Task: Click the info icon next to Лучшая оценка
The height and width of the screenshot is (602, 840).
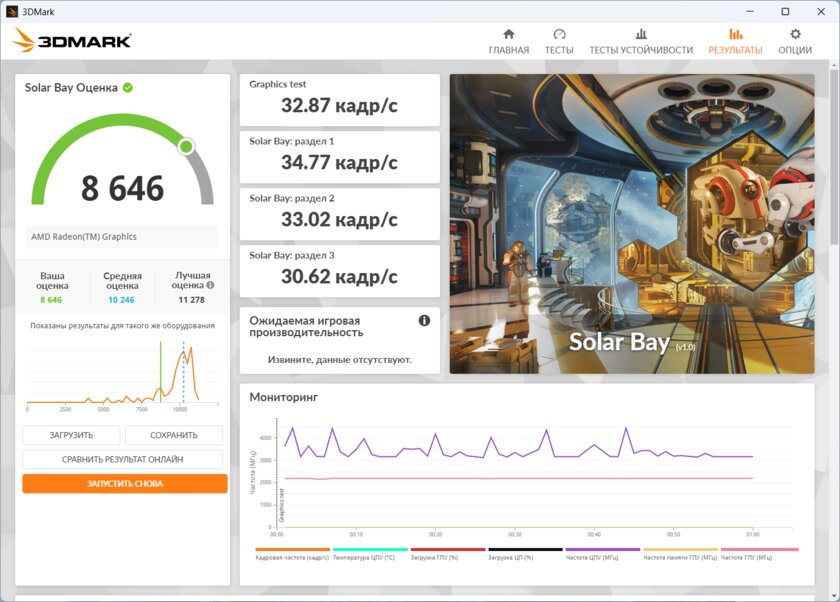Action: tap(210, 285)
